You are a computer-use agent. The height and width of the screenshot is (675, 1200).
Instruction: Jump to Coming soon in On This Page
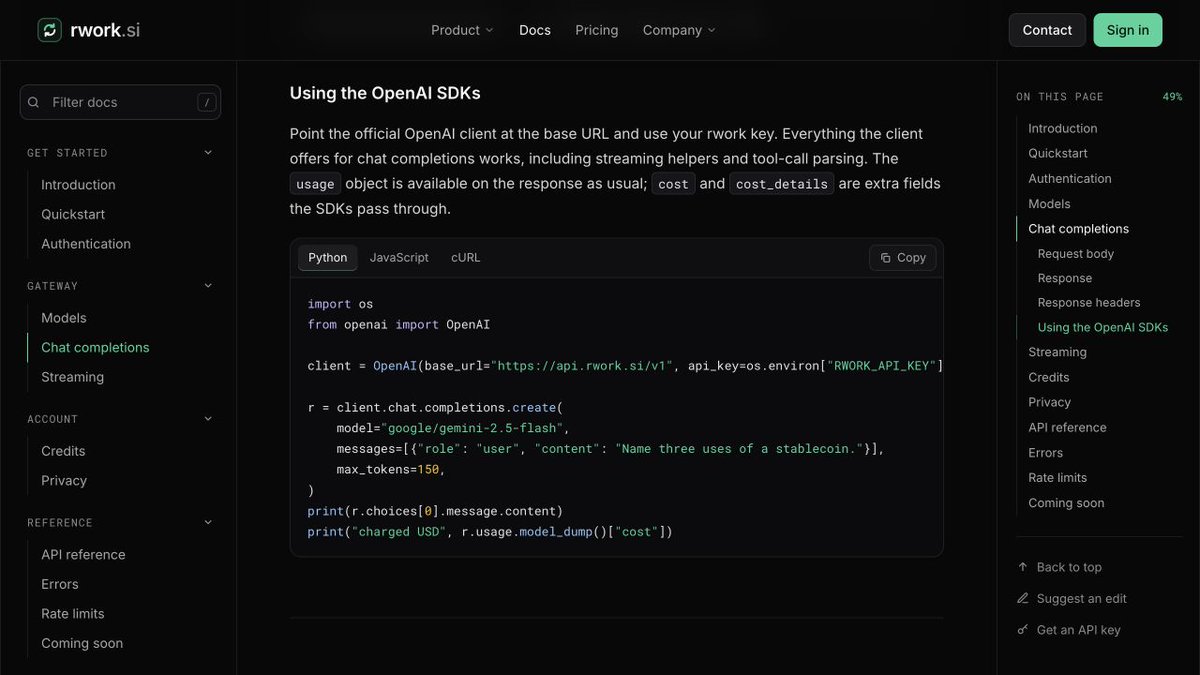(x=1066, y=503)
